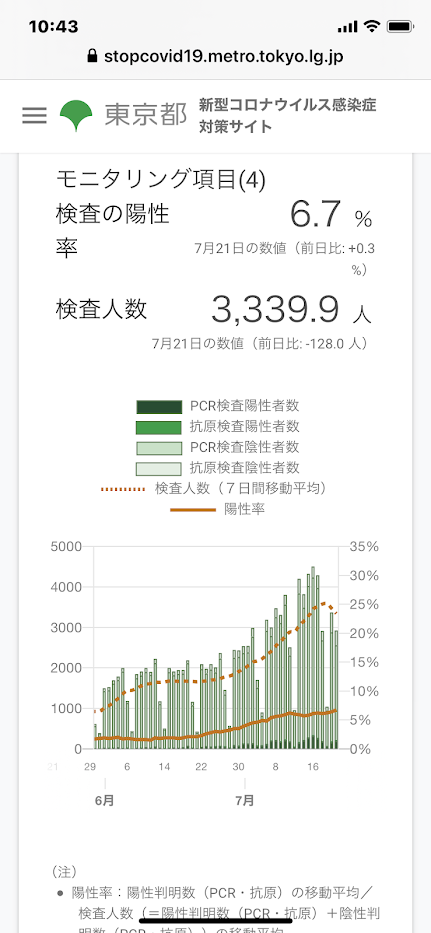Toggle the PCR検査陽性者数 legend swatch

coord(159,407)
